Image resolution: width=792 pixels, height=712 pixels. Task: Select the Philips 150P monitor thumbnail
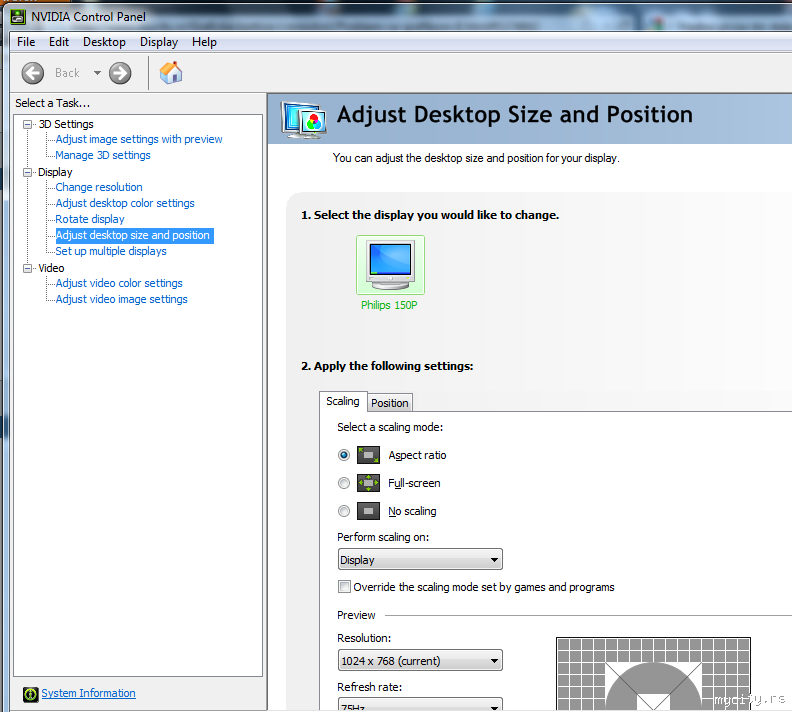(x=390, y=265)
